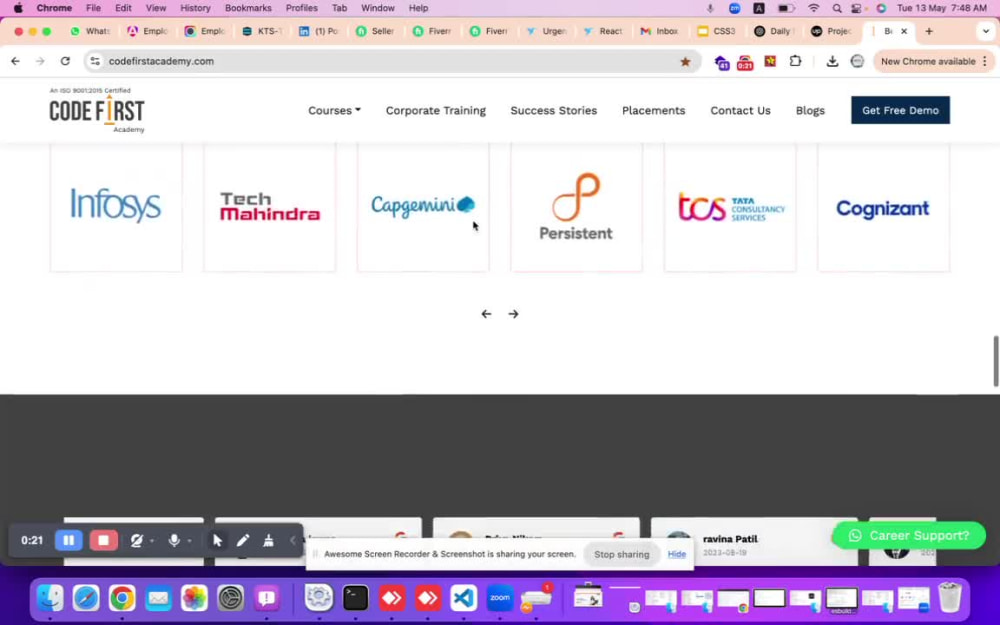Screen dimensions: 1000x625
Task: Open Finder from the Dock
Action: 50,598
